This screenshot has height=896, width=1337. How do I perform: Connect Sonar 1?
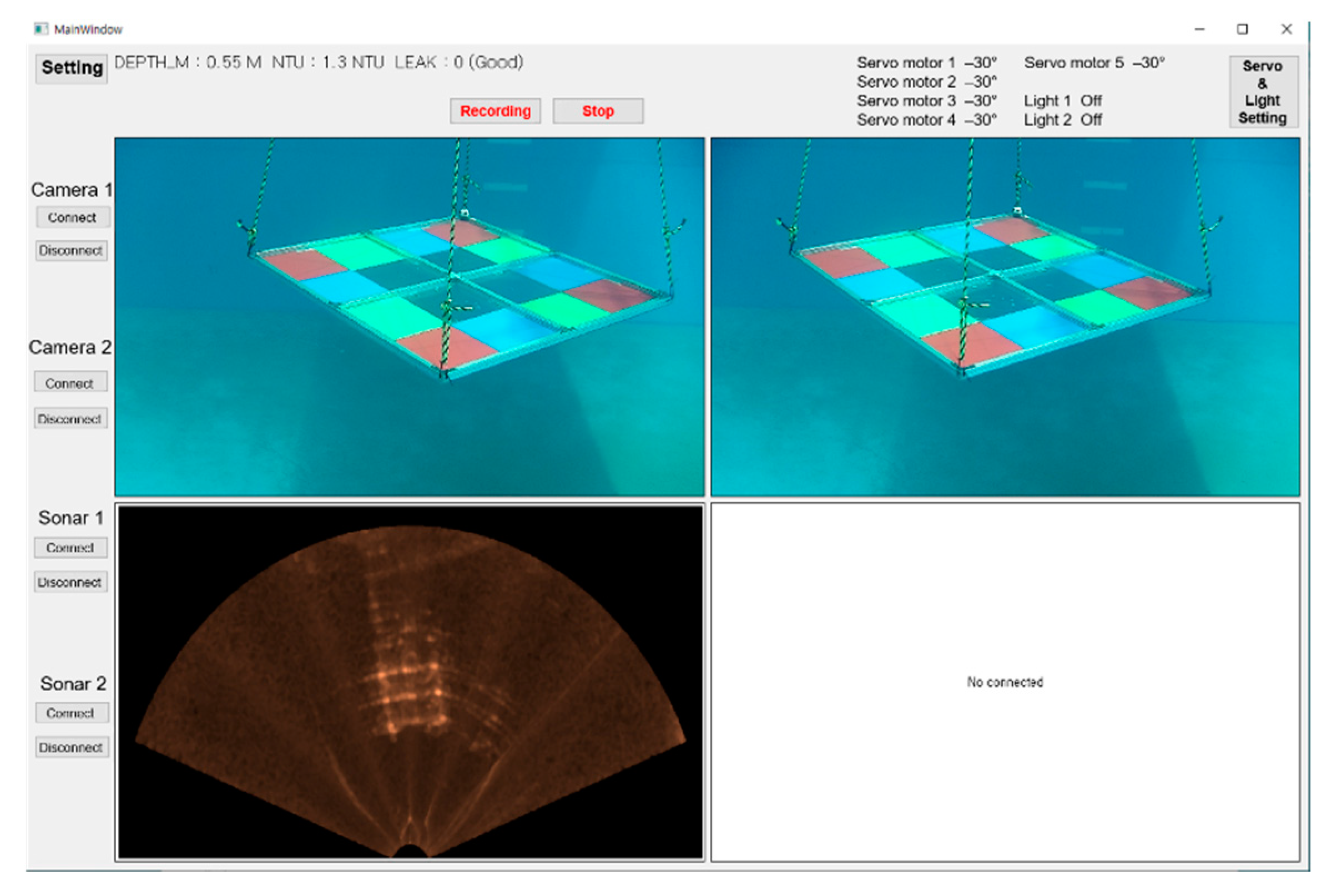pos(70,548)
